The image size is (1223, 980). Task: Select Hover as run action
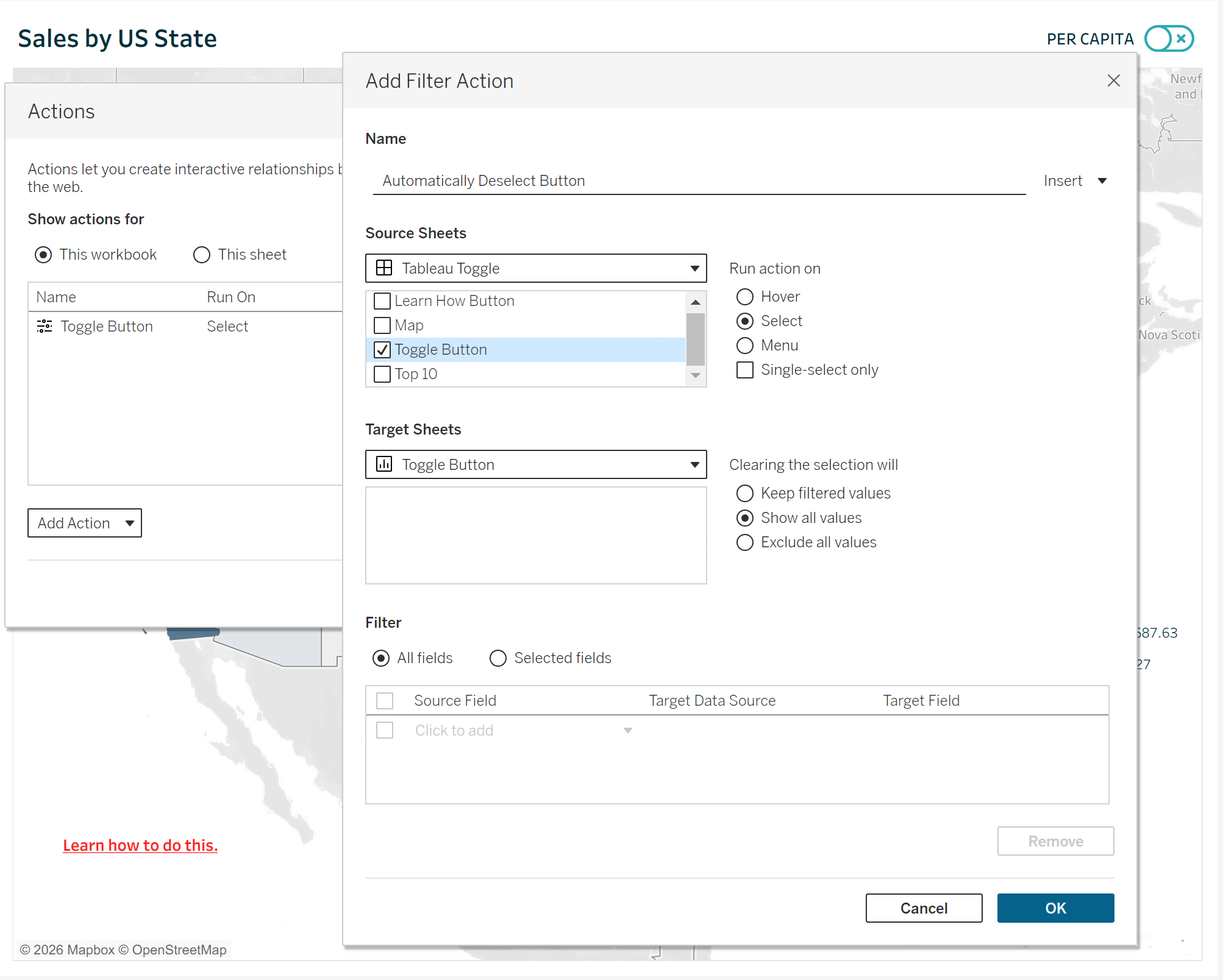click(745, 297)
